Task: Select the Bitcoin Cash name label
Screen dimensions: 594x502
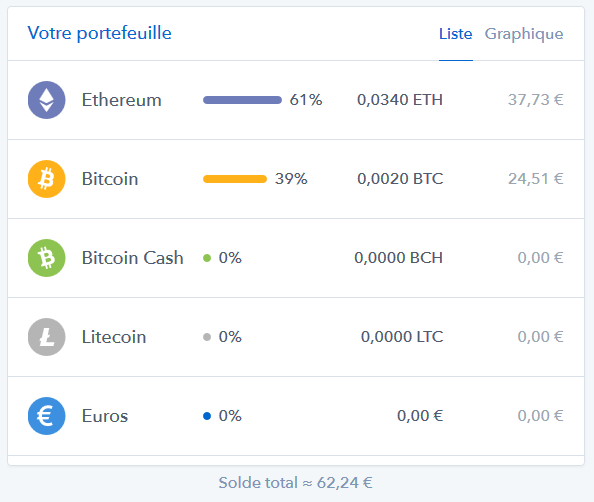Action: [x=133, y=258]
